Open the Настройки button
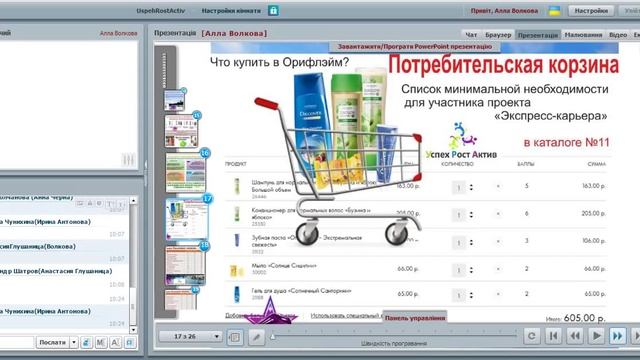This screenshot has width=640, height=360. [591, 11]
